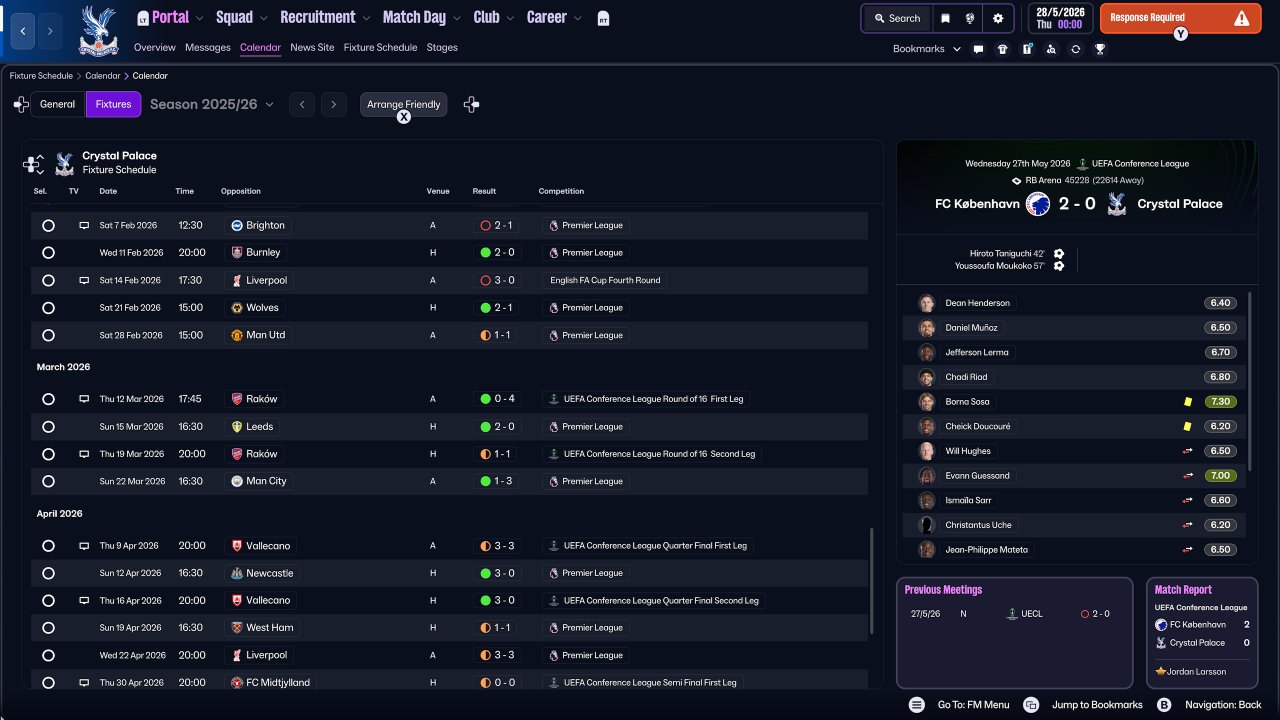Click the substitution arrow icon for Will Hughes

click(x=1188, y=451)
